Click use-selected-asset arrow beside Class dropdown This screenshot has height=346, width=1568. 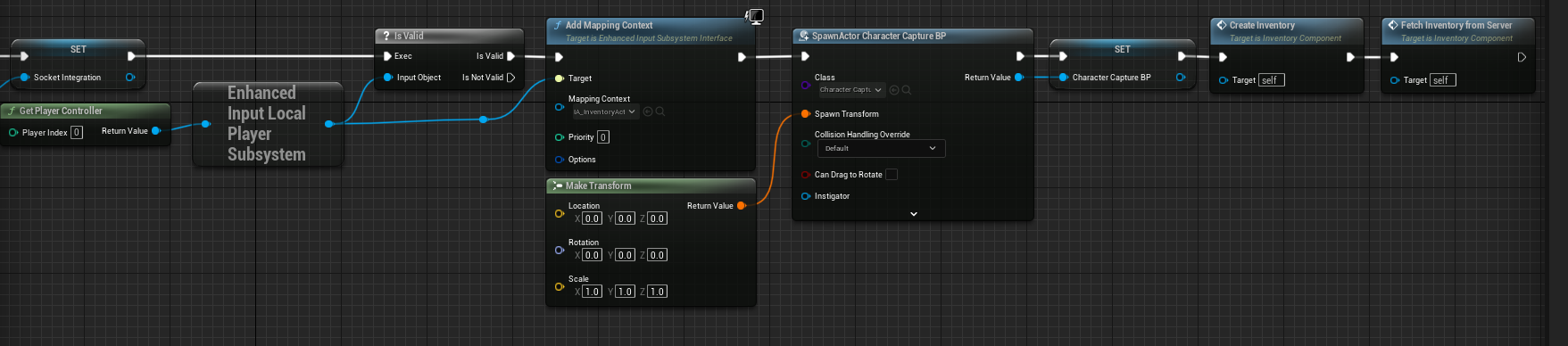pyautogui.click(x=894, y=90)
